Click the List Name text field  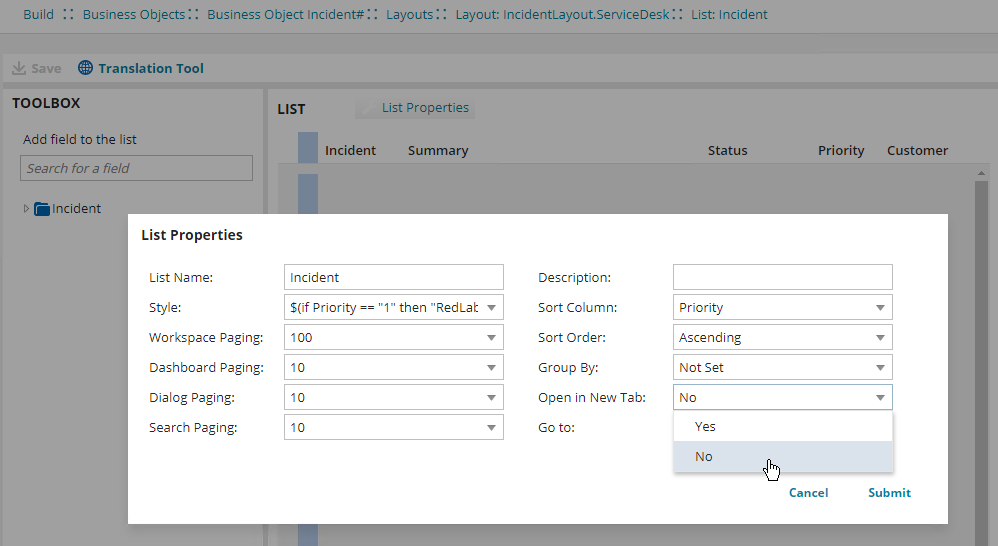click(x=393, y=277)
